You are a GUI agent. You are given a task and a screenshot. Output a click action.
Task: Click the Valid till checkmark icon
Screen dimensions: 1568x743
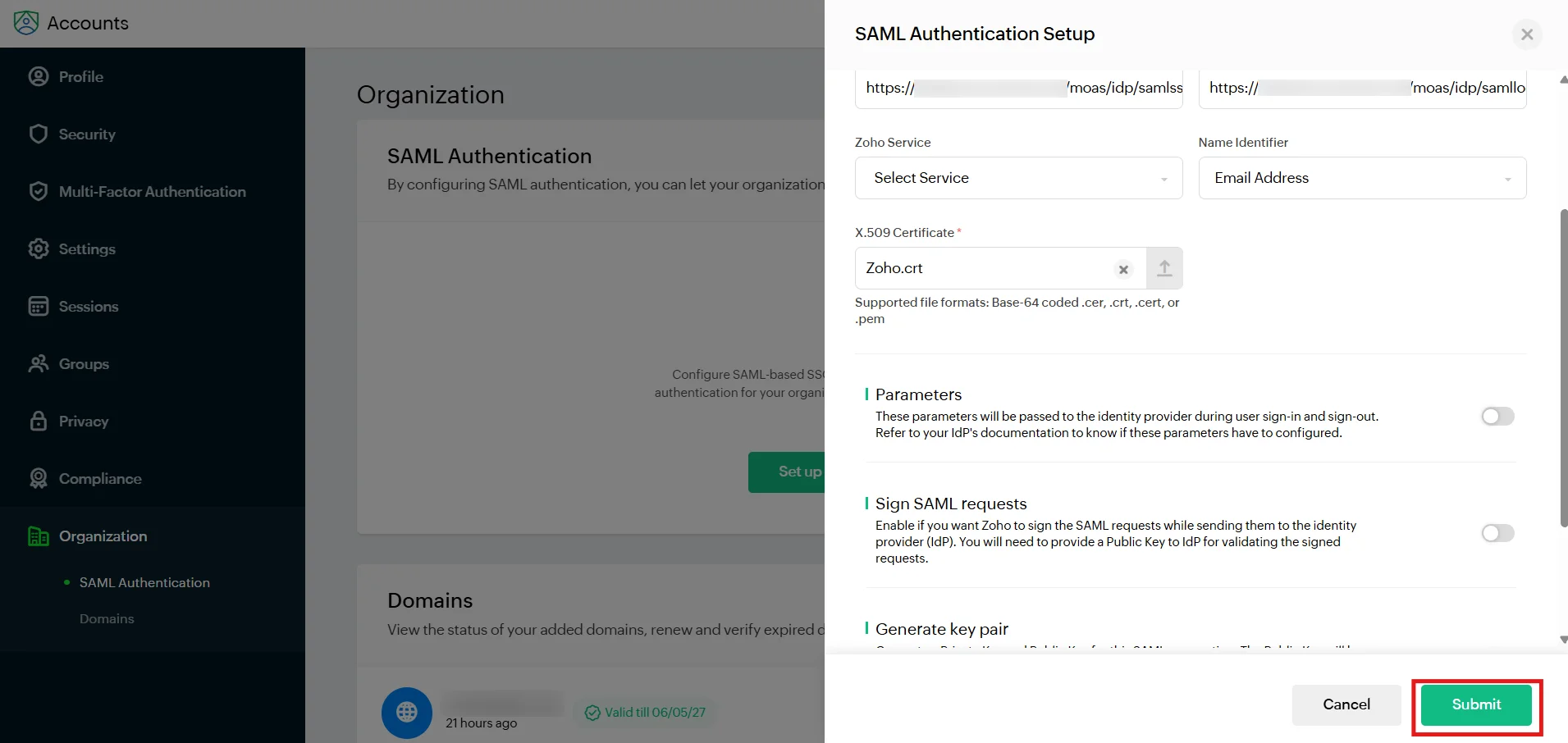[592, 713]
